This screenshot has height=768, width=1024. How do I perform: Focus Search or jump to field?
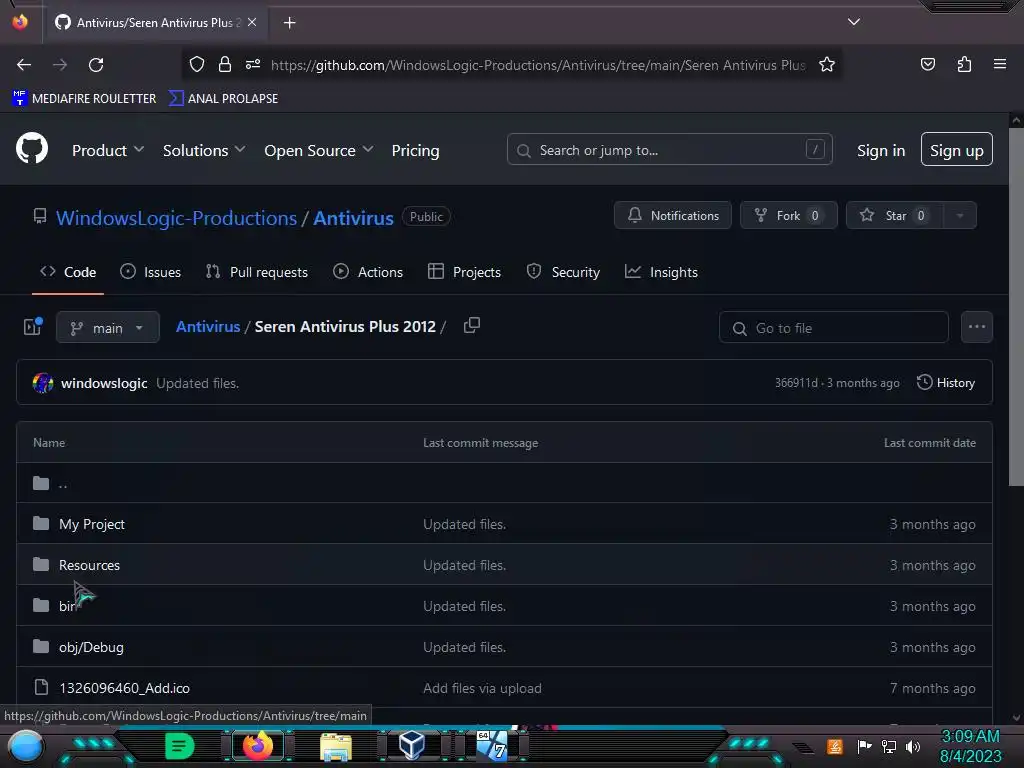669,150
